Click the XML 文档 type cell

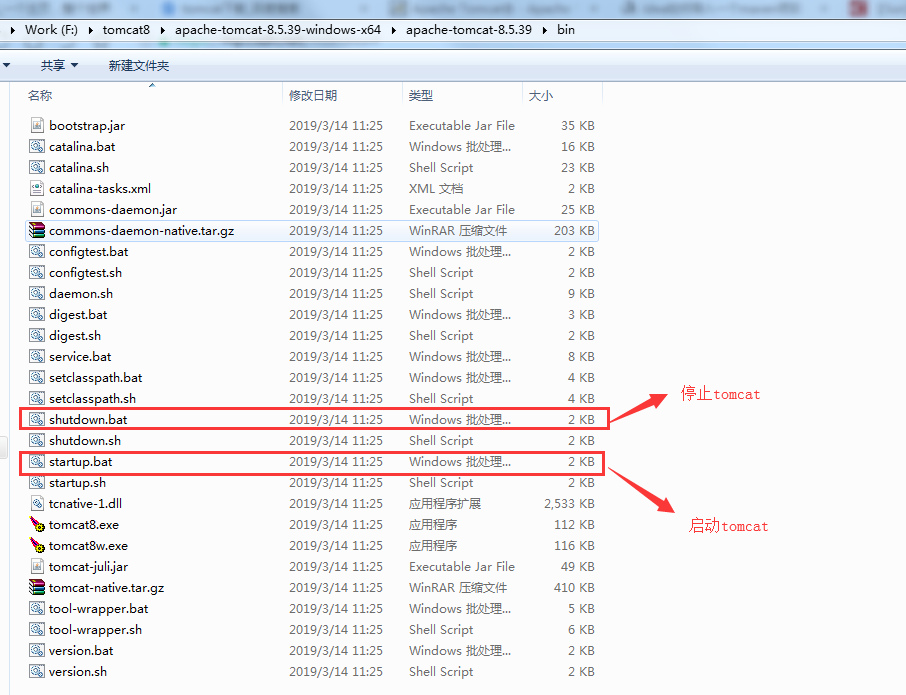436,188
